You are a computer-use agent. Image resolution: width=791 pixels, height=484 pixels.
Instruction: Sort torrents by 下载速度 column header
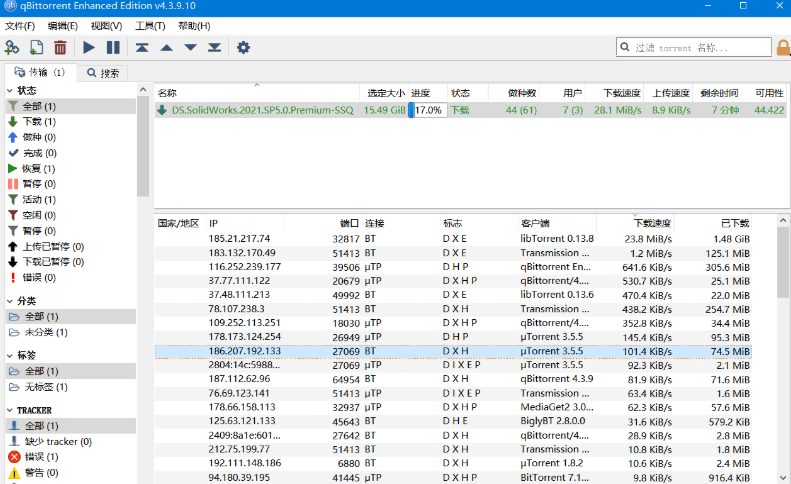coord(622,93)
